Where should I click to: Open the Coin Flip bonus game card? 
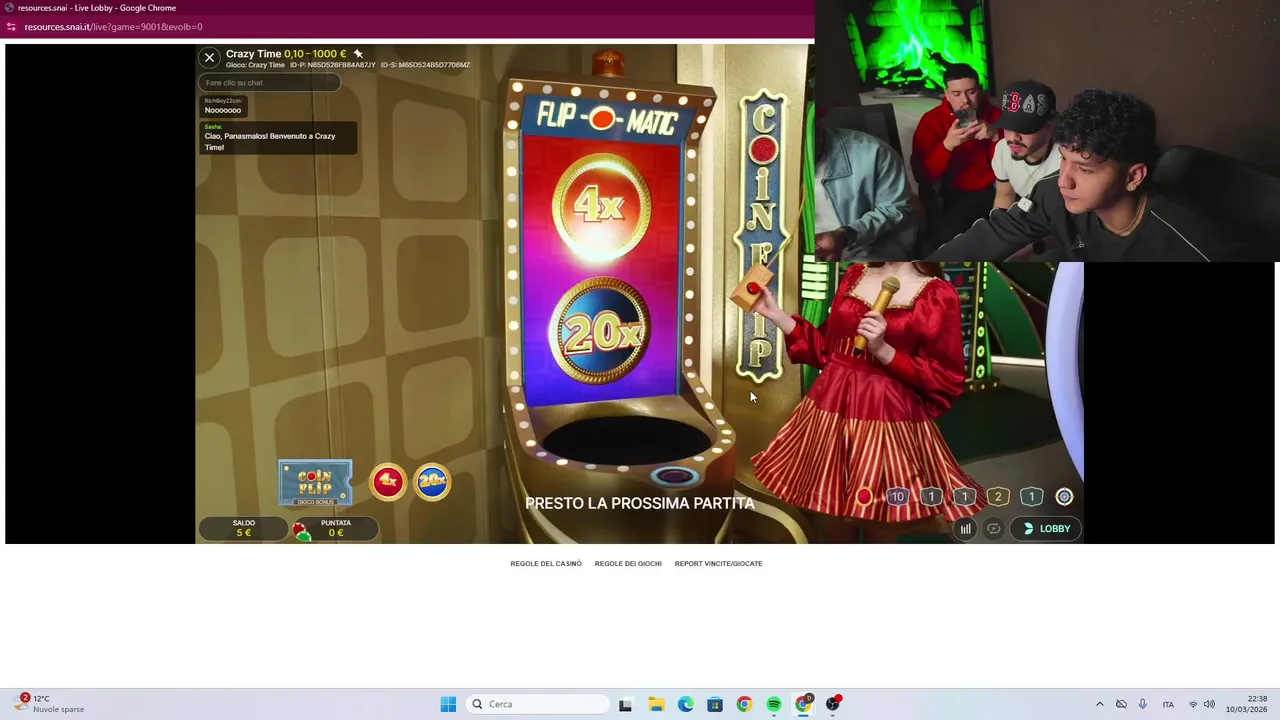click(x=315, y=483)
